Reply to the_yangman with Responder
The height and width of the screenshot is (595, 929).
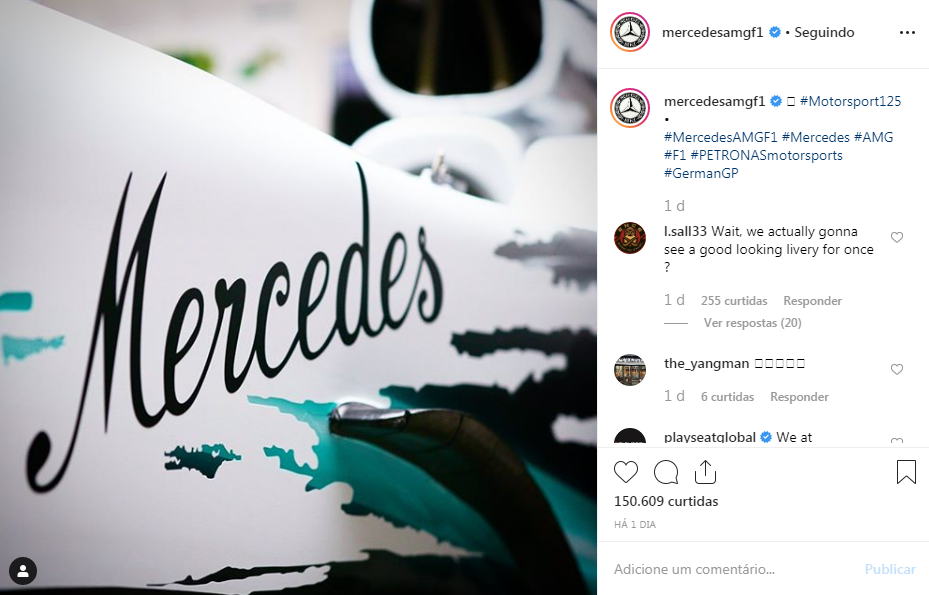799,397
